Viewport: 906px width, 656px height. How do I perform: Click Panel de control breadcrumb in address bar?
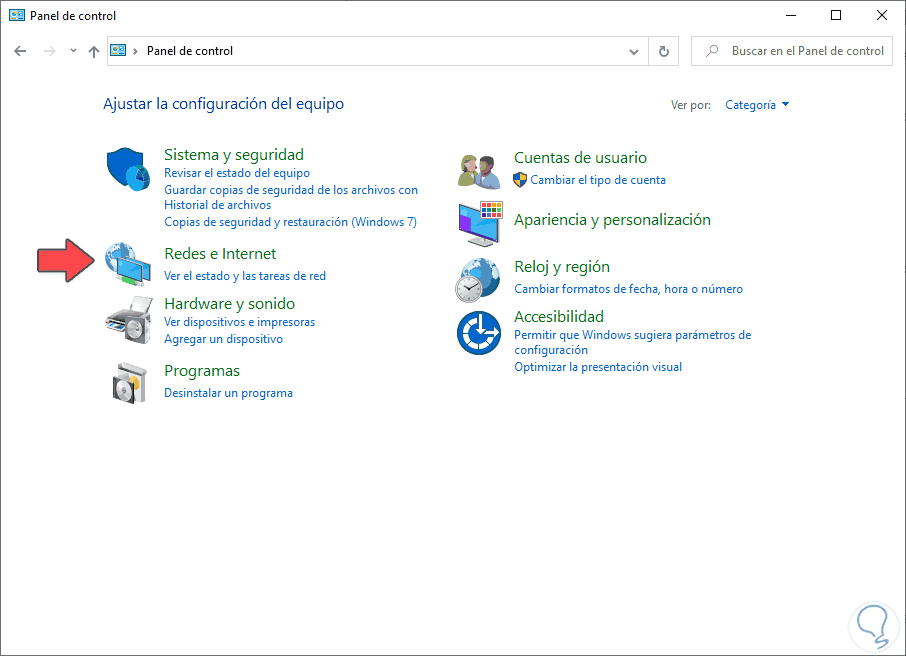coord(190,51)
